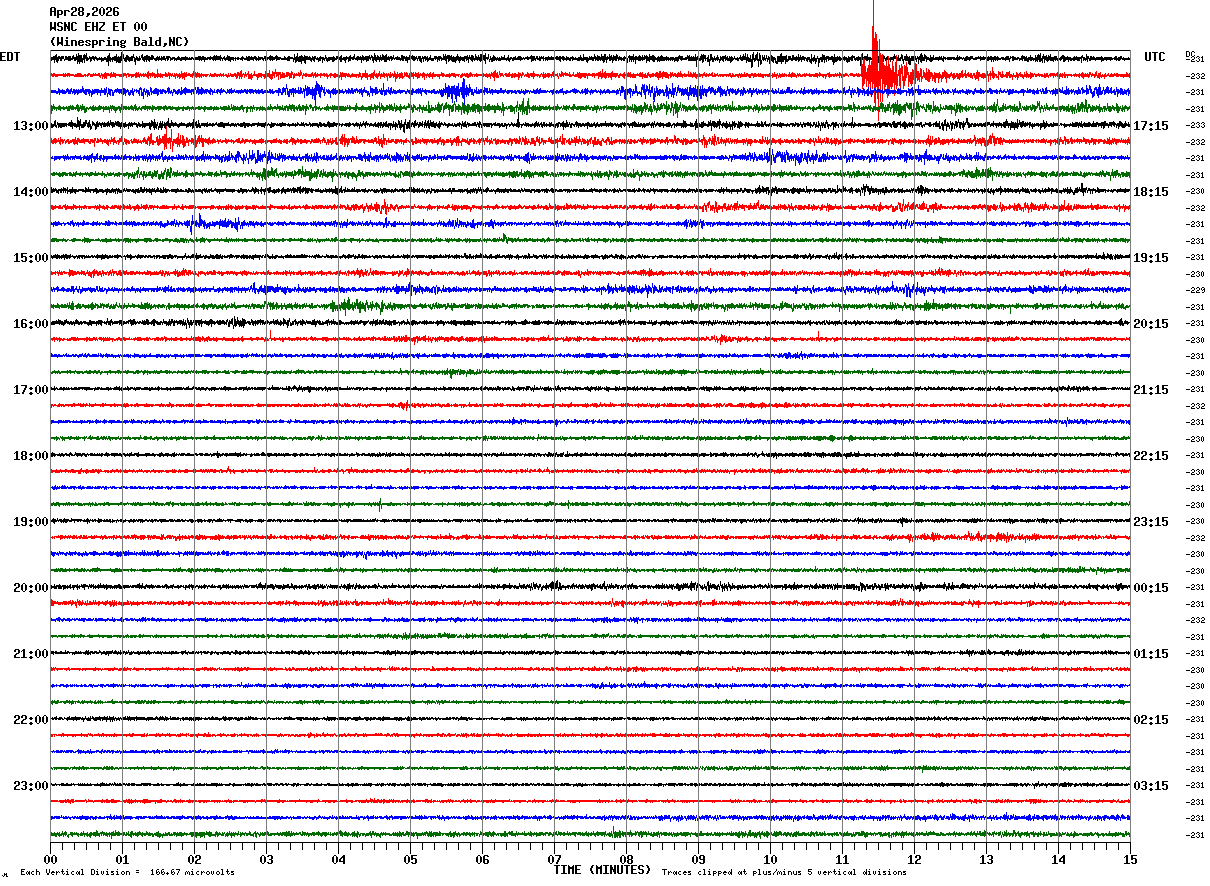Click the UTC timezone header
This screenshot has width=1210, height=886.
[x=1155, y=57]
